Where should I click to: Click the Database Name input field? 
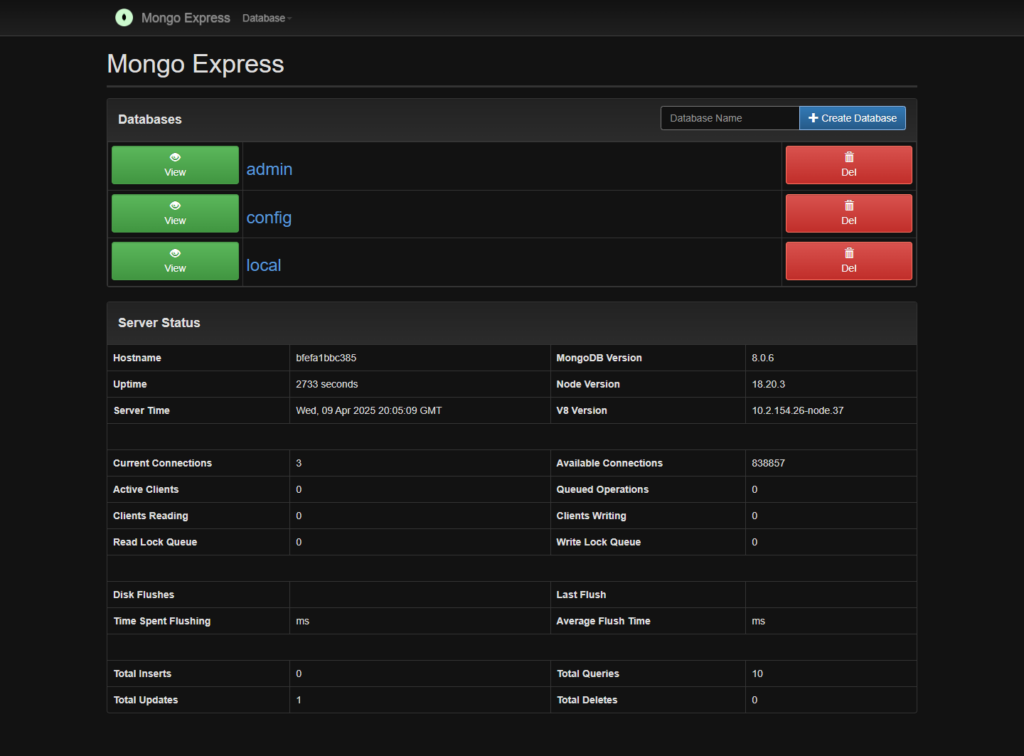[x=729, y=118]
